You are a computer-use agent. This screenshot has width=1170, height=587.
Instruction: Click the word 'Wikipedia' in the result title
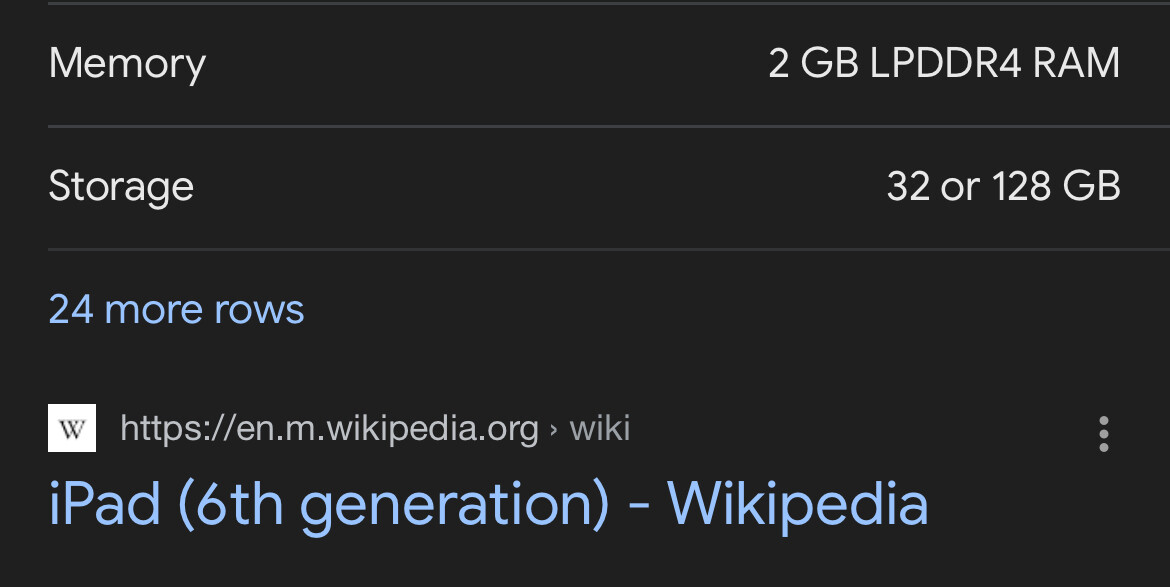(797, 503)
